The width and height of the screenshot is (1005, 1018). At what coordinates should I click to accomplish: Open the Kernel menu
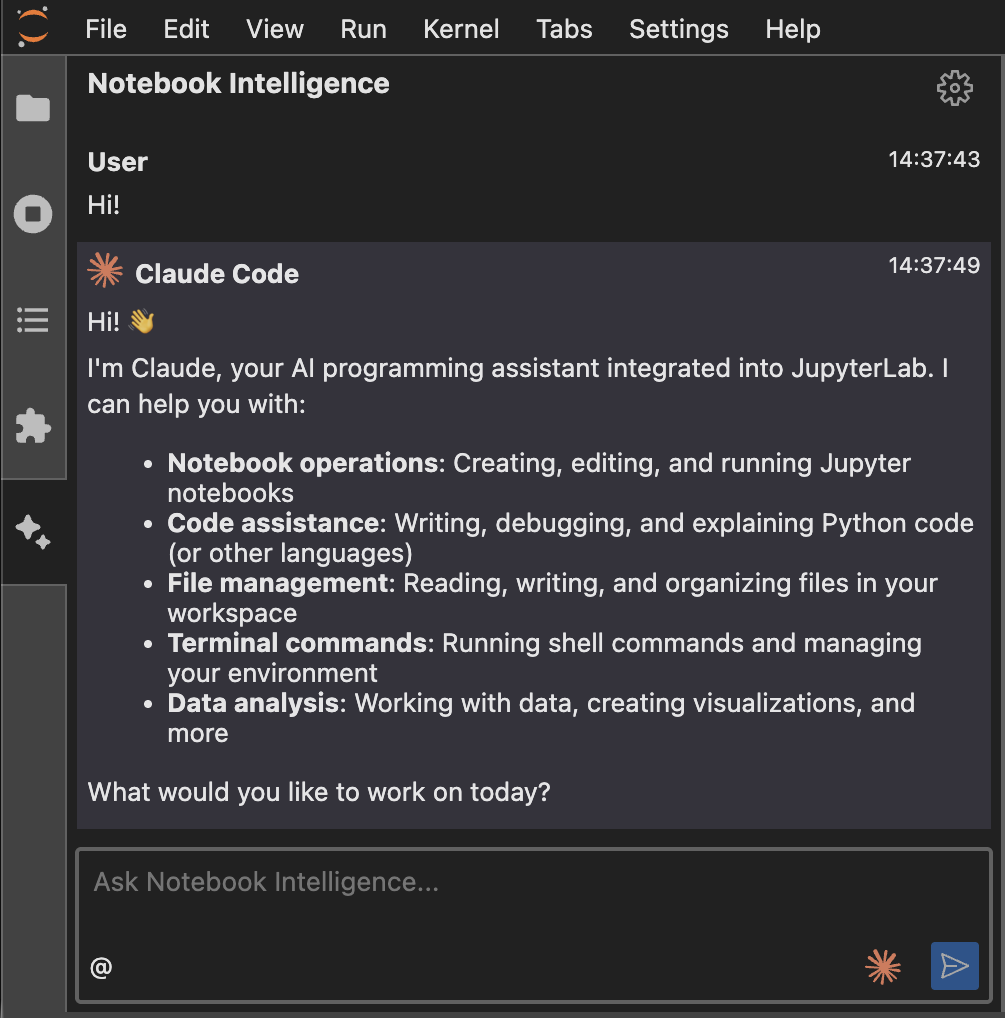(x=461, y=29)
